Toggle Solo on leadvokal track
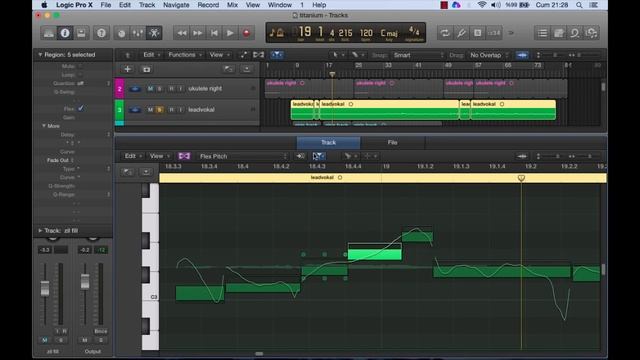Viewport: 640px width, 360px height. [159, 110]
